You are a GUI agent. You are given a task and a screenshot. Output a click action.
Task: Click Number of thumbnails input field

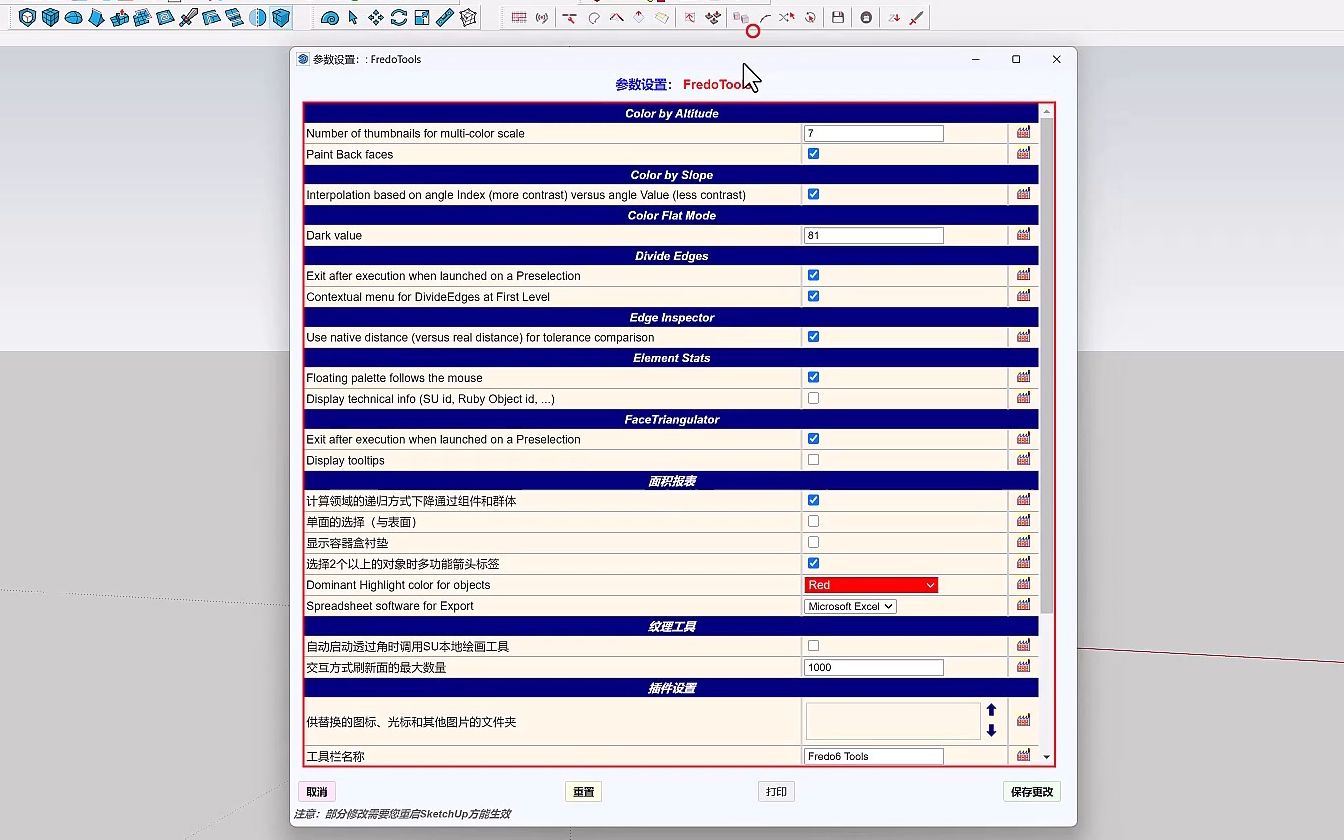click(x=874, y=133)
